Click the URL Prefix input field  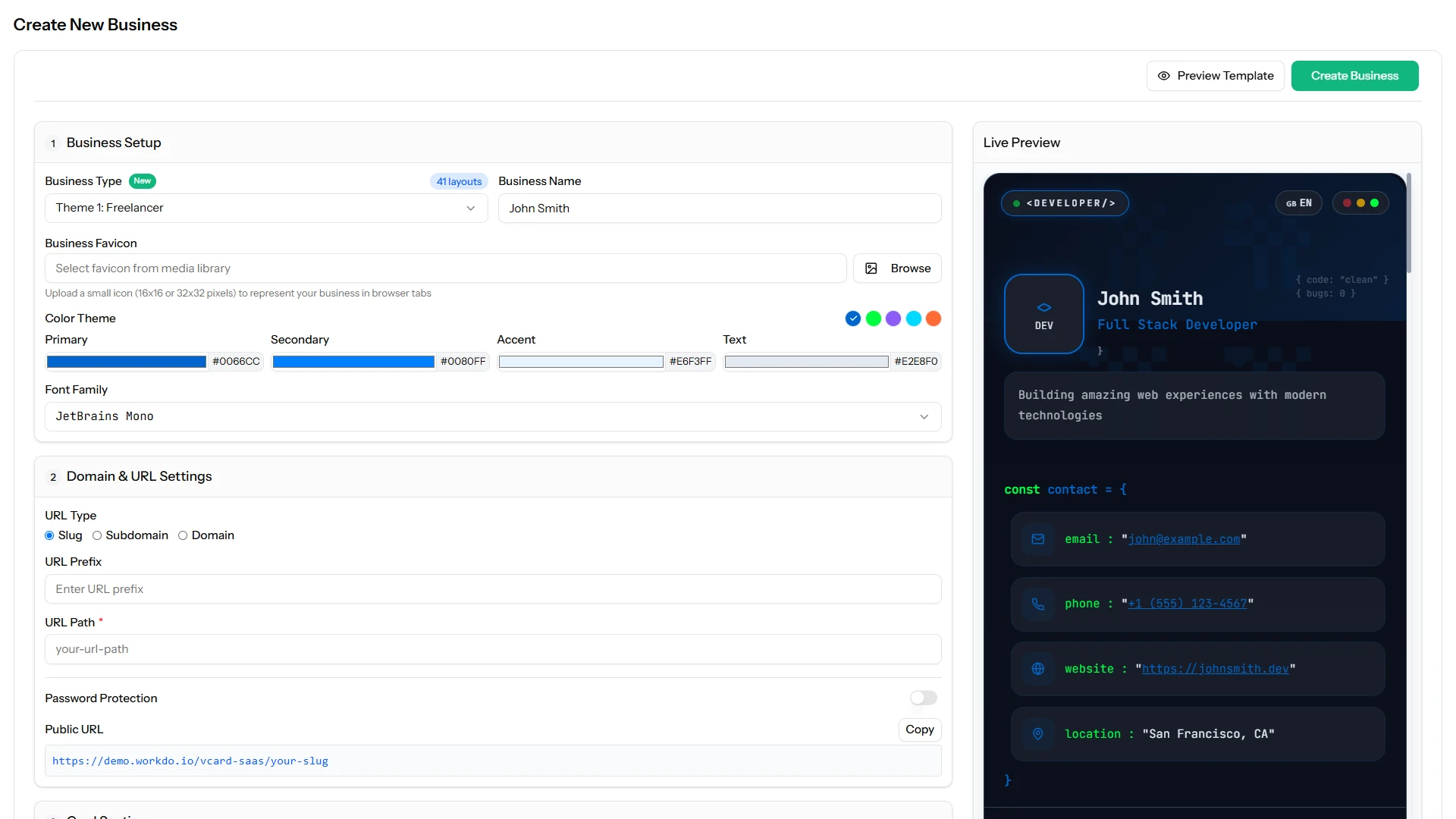(493, 589)
